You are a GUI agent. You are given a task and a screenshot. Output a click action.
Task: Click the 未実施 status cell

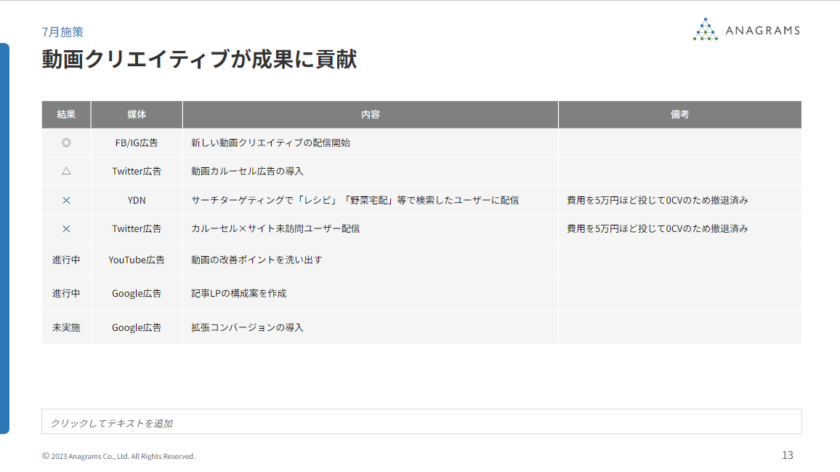pyautogui.click(x=66, y=327)
